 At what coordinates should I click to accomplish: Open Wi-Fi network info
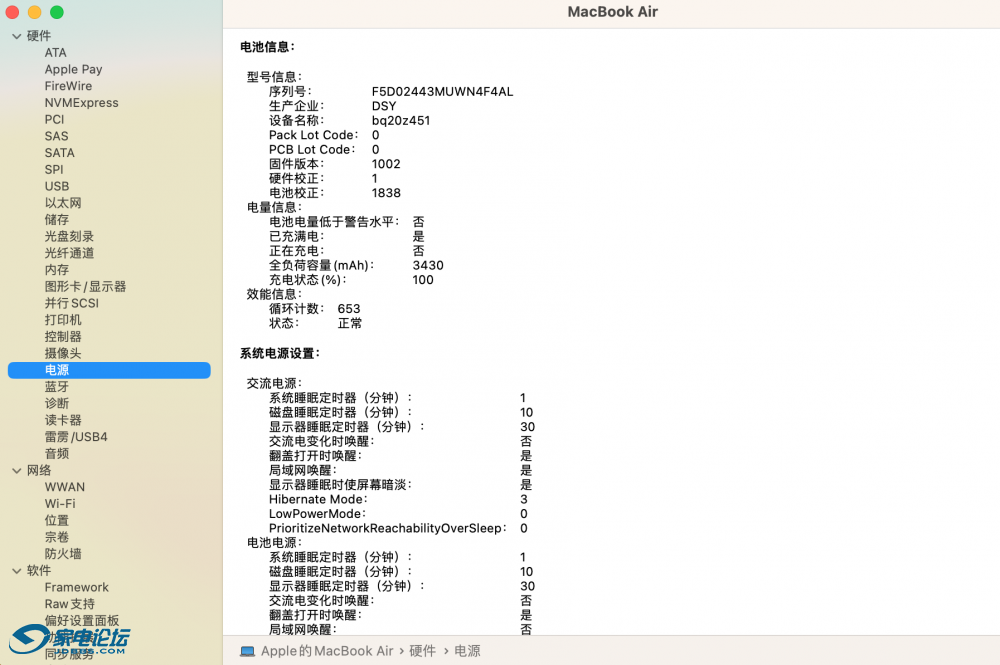(60, 504)
